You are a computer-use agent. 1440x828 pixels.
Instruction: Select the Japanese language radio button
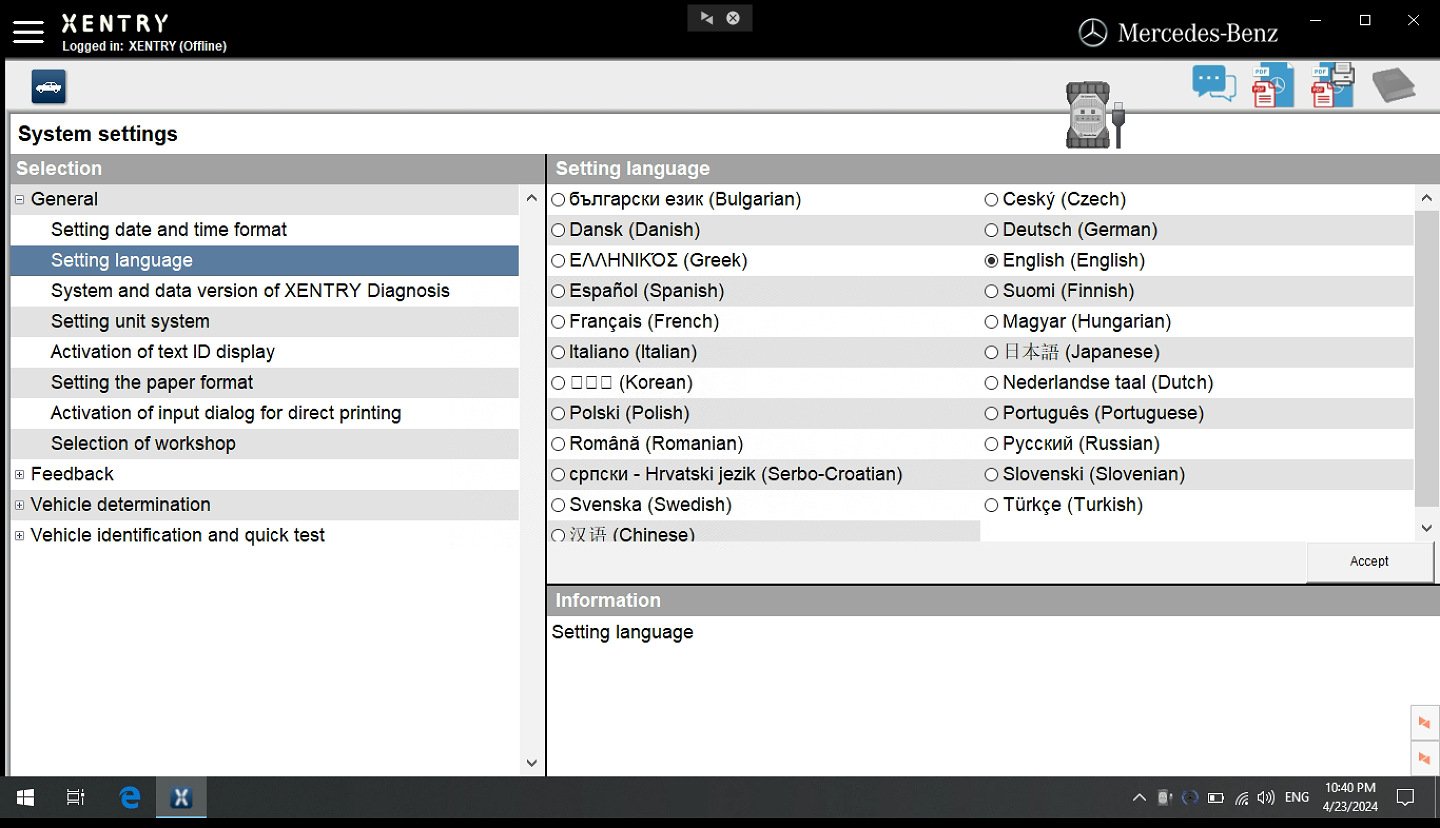click(991, 352)
